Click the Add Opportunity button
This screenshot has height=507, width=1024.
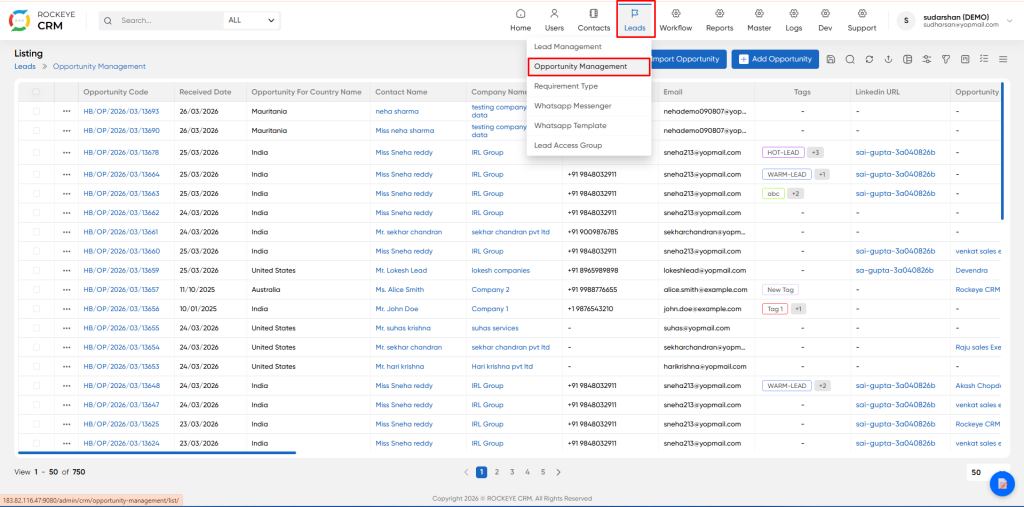coord(775,59)
